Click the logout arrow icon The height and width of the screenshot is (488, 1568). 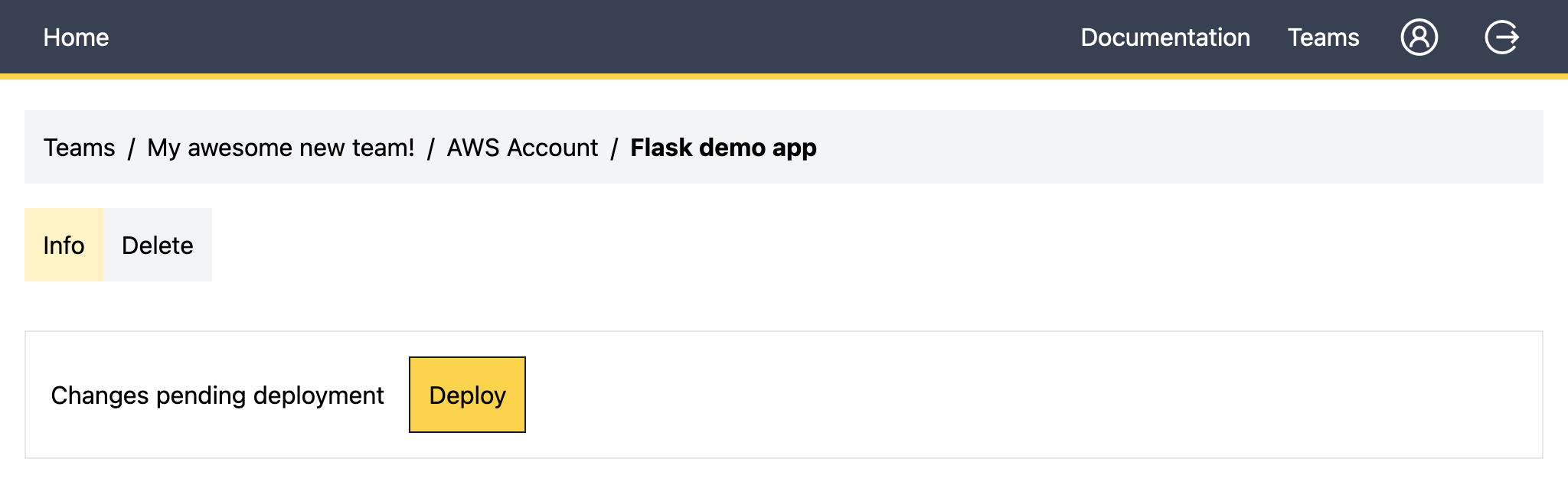click(1502, 37)
